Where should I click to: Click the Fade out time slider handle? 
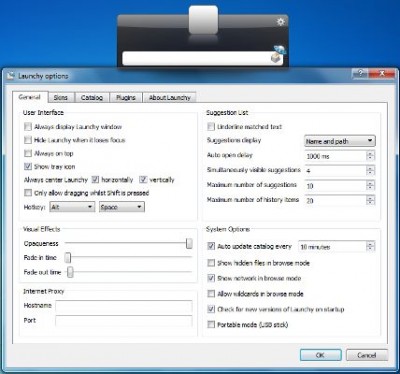point(70,272)
